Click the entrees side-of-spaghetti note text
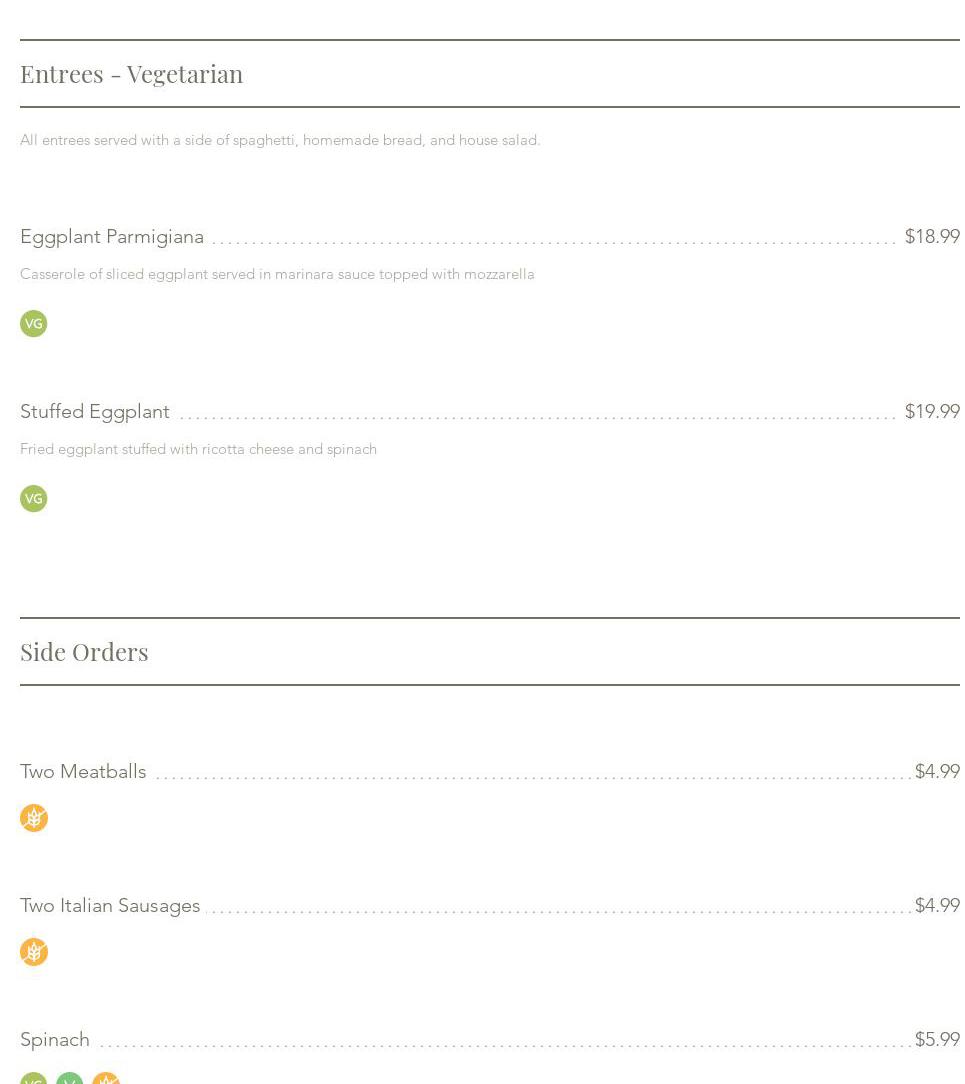Image resolution: width=965 pixels, height=1084 pixels. 280,140
